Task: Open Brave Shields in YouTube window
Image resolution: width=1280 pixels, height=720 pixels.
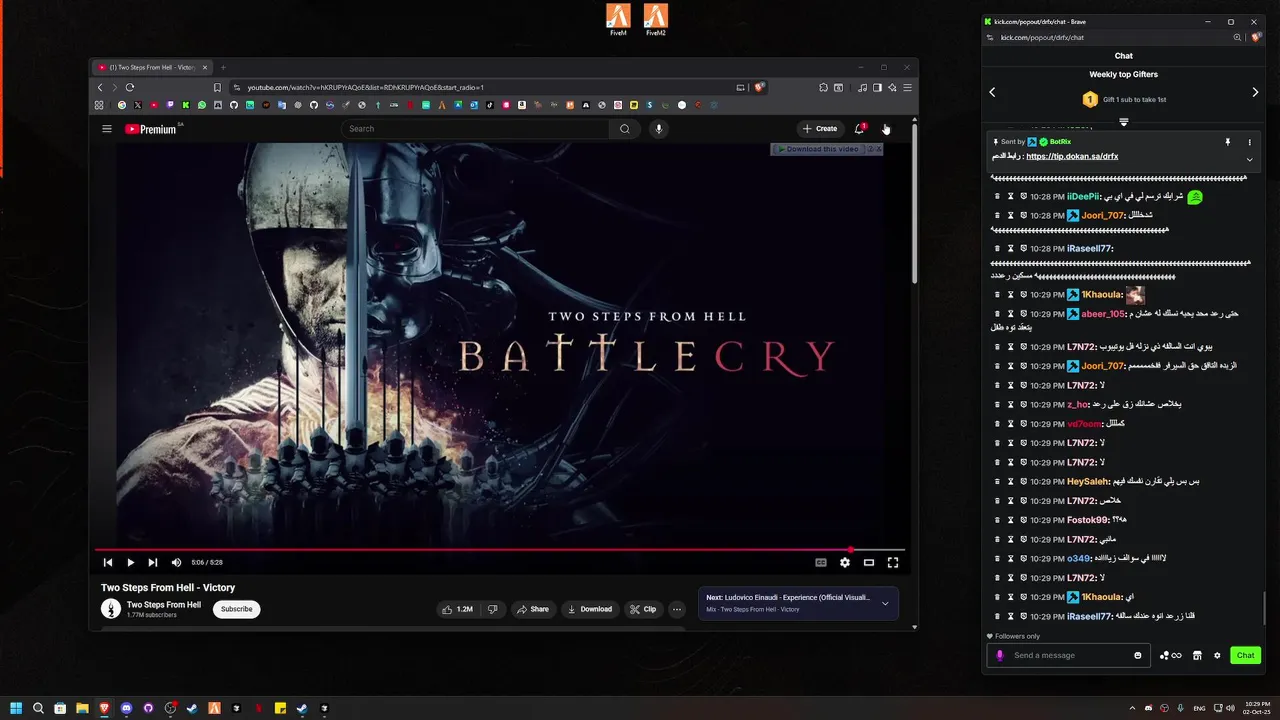Action: tap(760, 88)
